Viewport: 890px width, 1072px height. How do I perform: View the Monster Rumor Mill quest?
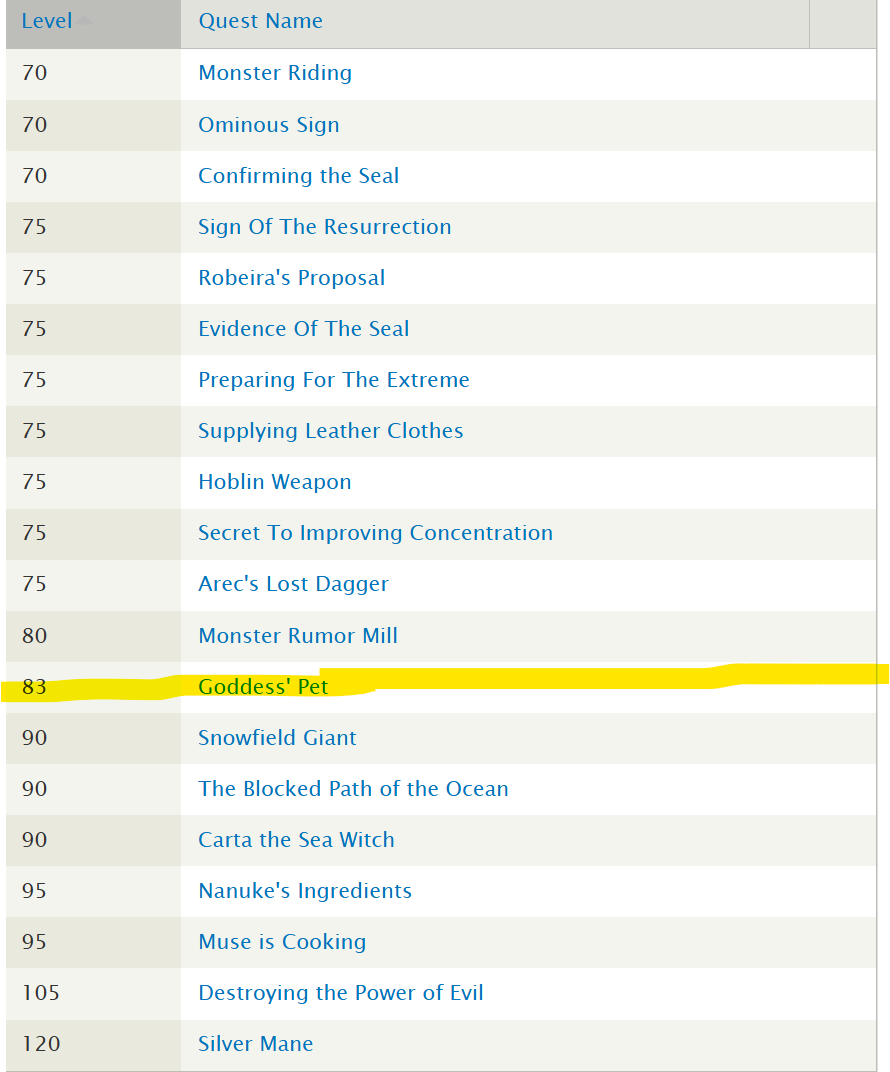click(297, 636)
